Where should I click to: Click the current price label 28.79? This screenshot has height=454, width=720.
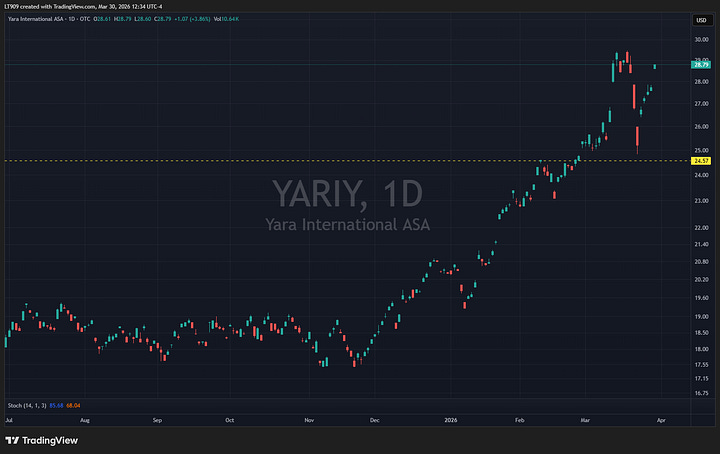click(x=701, y=65)
